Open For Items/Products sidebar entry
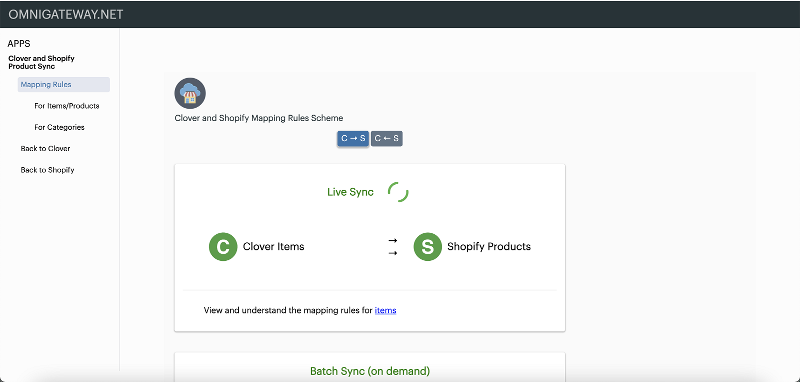 67,106
